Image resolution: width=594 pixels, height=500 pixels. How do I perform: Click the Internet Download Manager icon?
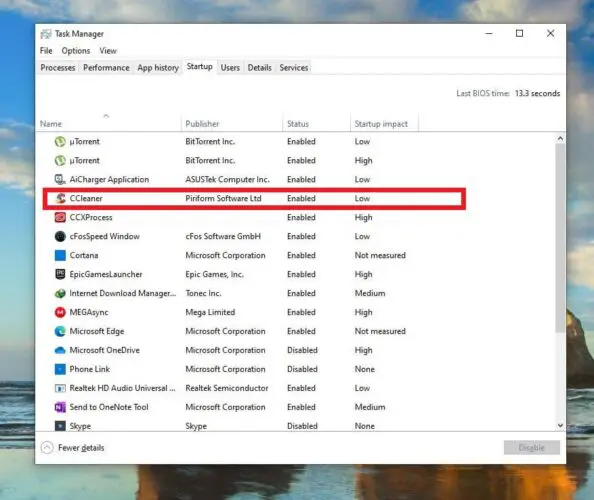[60, 293]
